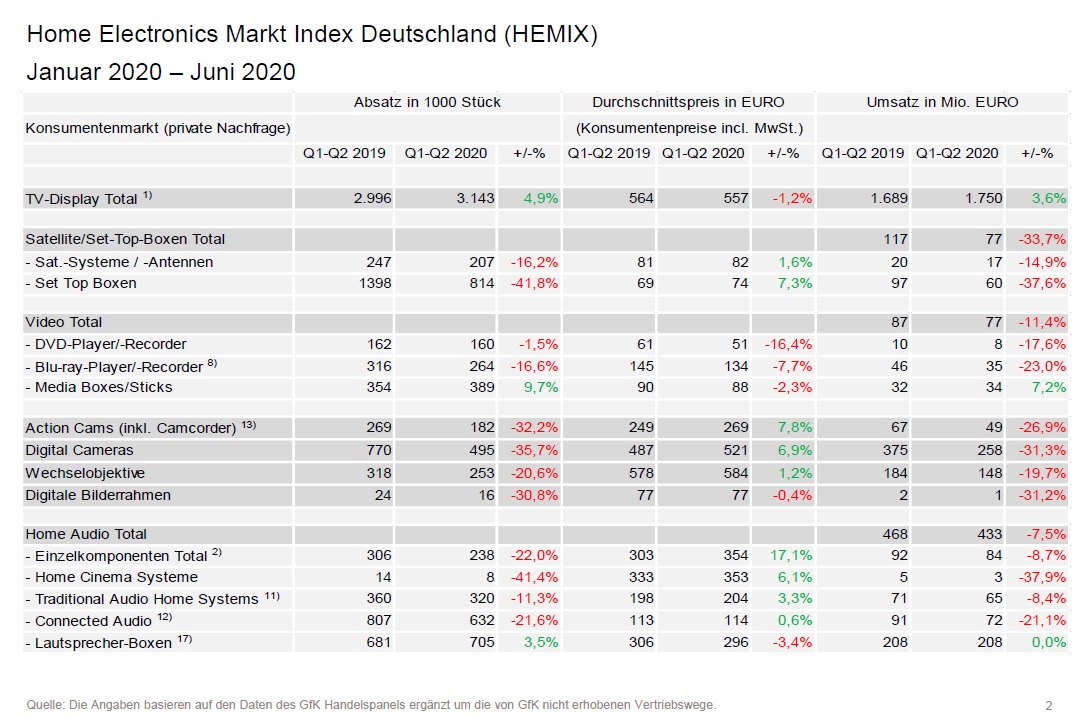Viewport: 1076px width, 717px height.
Task: Click the 'Quelle' footnote text at the bottom
Action: click(x=371, y=704)
